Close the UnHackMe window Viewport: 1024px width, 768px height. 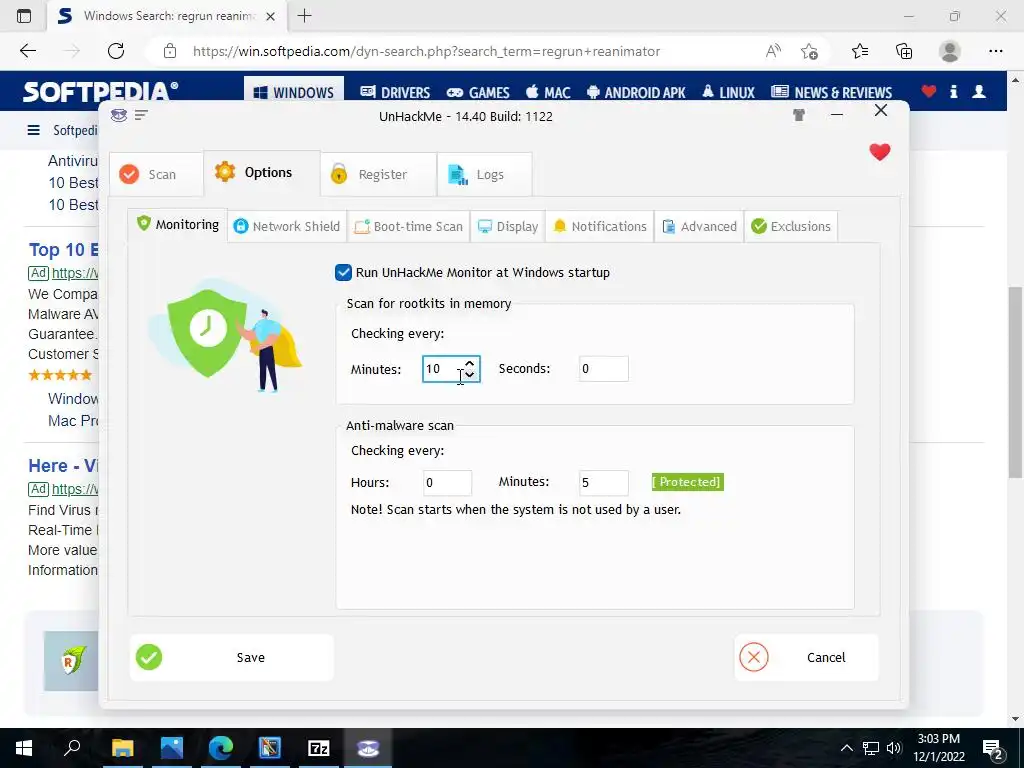tap(881, 110)
